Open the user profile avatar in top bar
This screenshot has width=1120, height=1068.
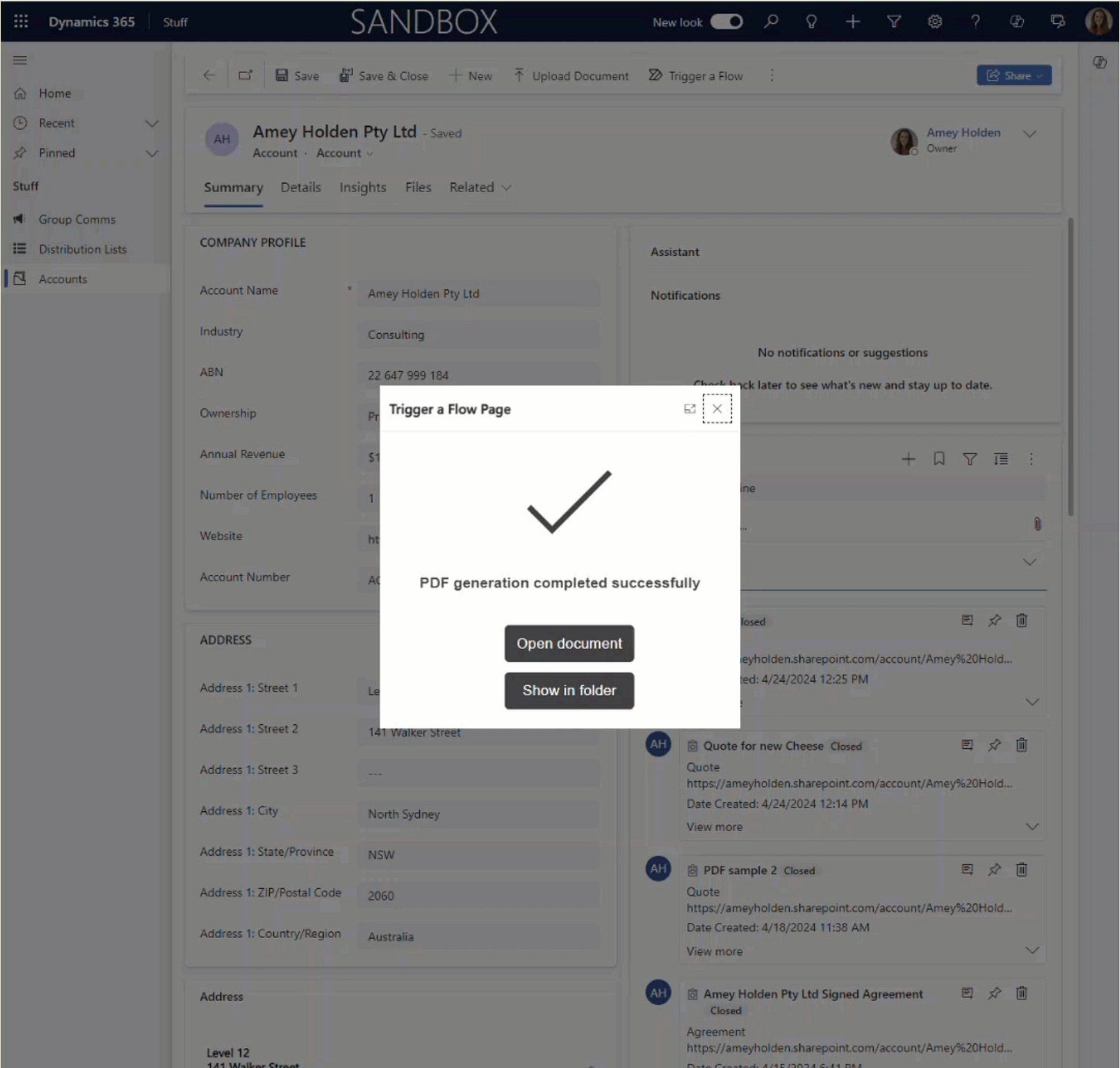tap(1098, 22)
